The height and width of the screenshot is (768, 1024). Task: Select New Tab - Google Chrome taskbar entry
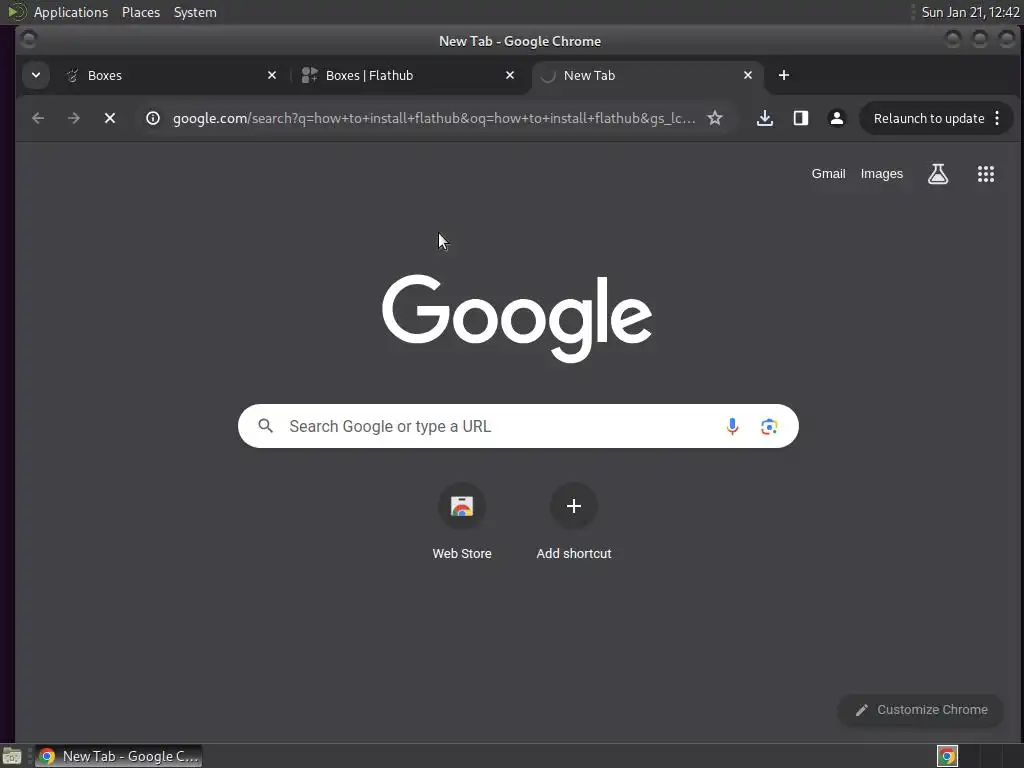point(118,756)
